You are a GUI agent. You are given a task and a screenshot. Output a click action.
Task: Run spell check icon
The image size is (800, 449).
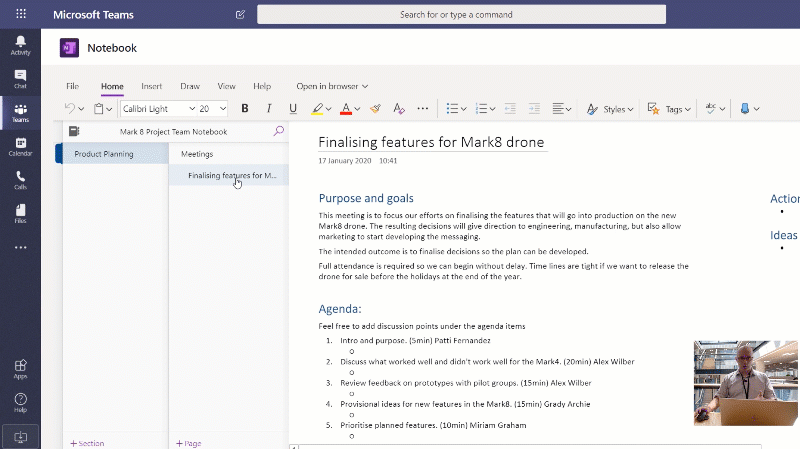(711, 108)
